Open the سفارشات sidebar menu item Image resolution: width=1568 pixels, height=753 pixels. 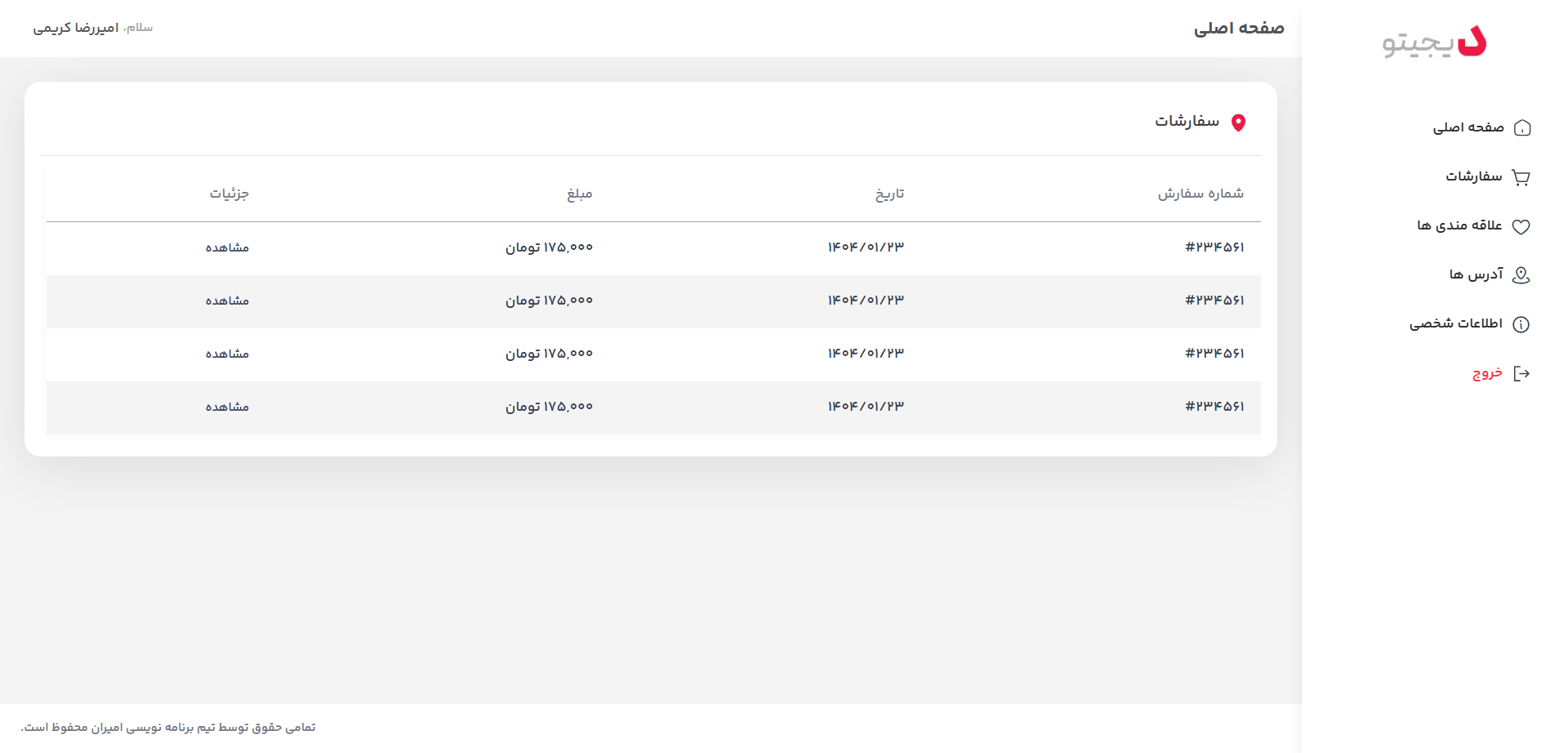point(1474,176)
